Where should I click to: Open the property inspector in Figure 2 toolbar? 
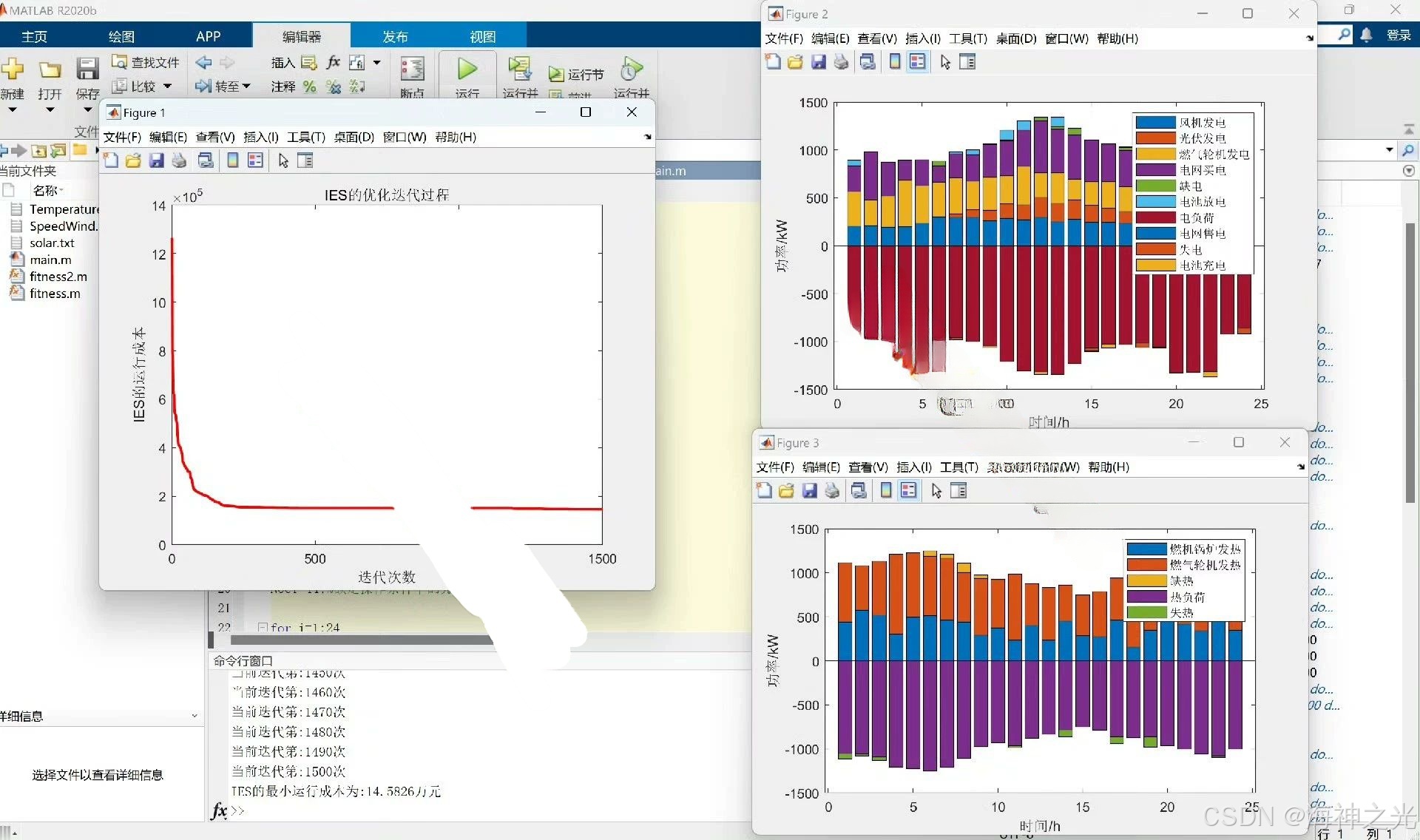coord(967,62)
